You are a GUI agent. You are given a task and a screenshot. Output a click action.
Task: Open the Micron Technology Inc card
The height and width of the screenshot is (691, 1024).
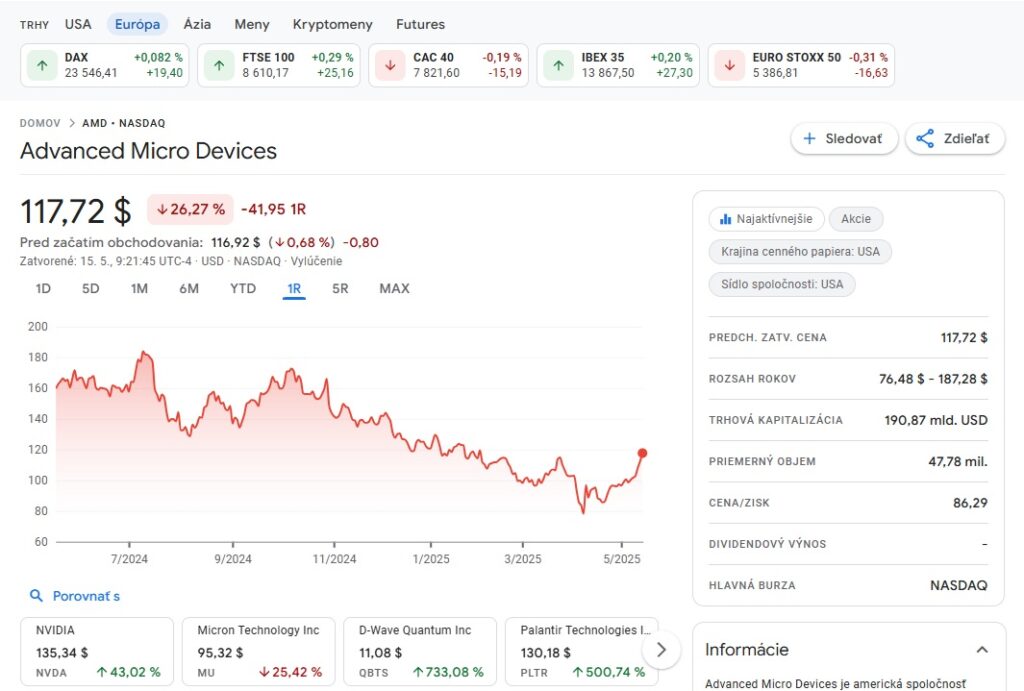[259, 651]
